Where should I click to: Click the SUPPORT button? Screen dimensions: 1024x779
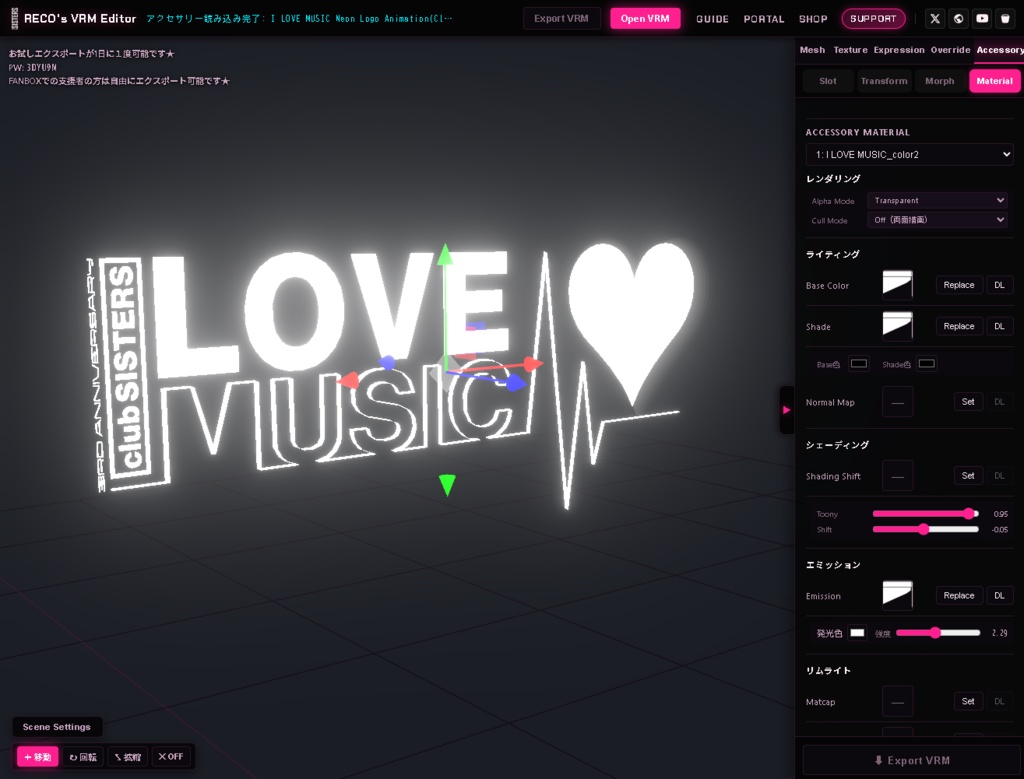[873, 18]
